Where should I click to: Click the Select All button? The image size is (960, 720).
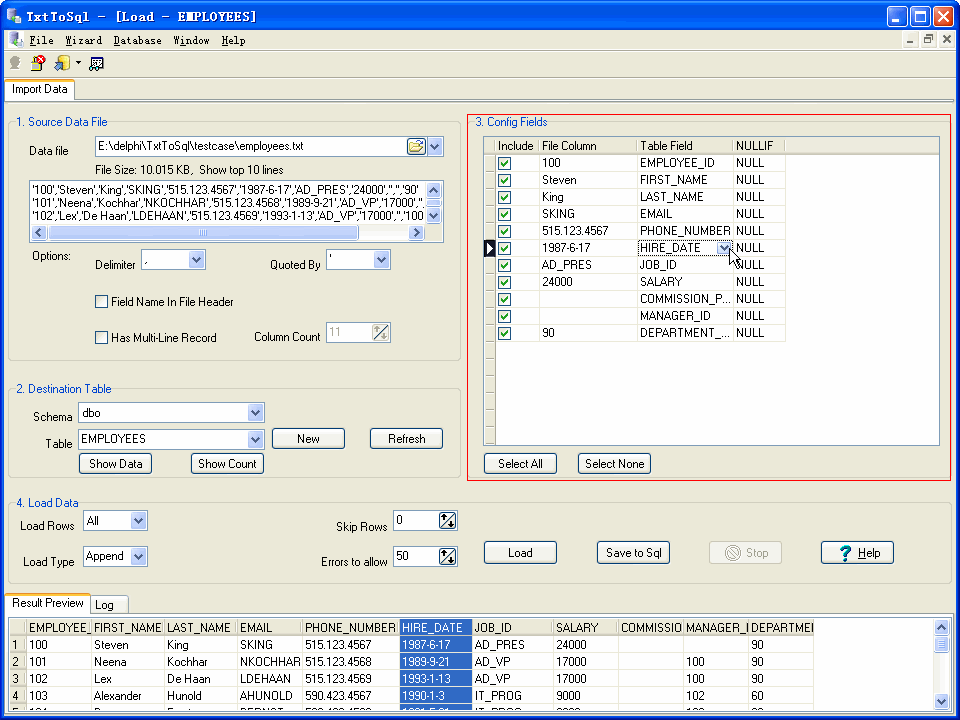coord(520,463)
